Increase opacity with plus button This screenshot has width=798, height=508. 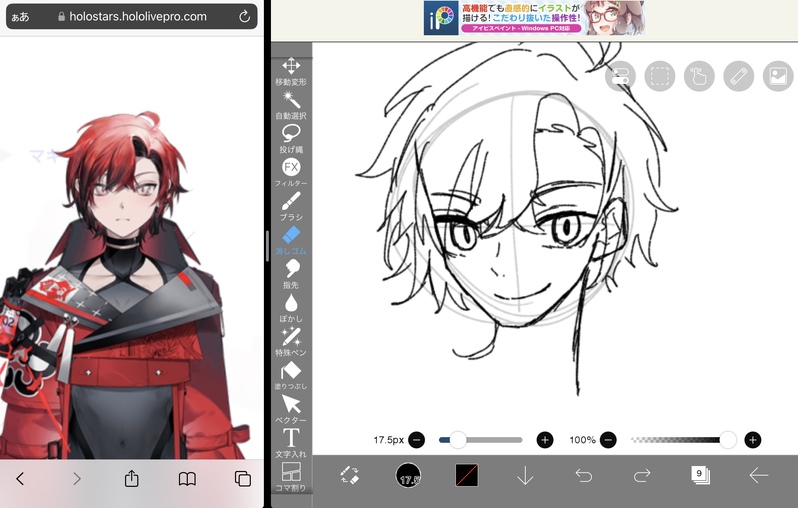click(x=753, y=440)
